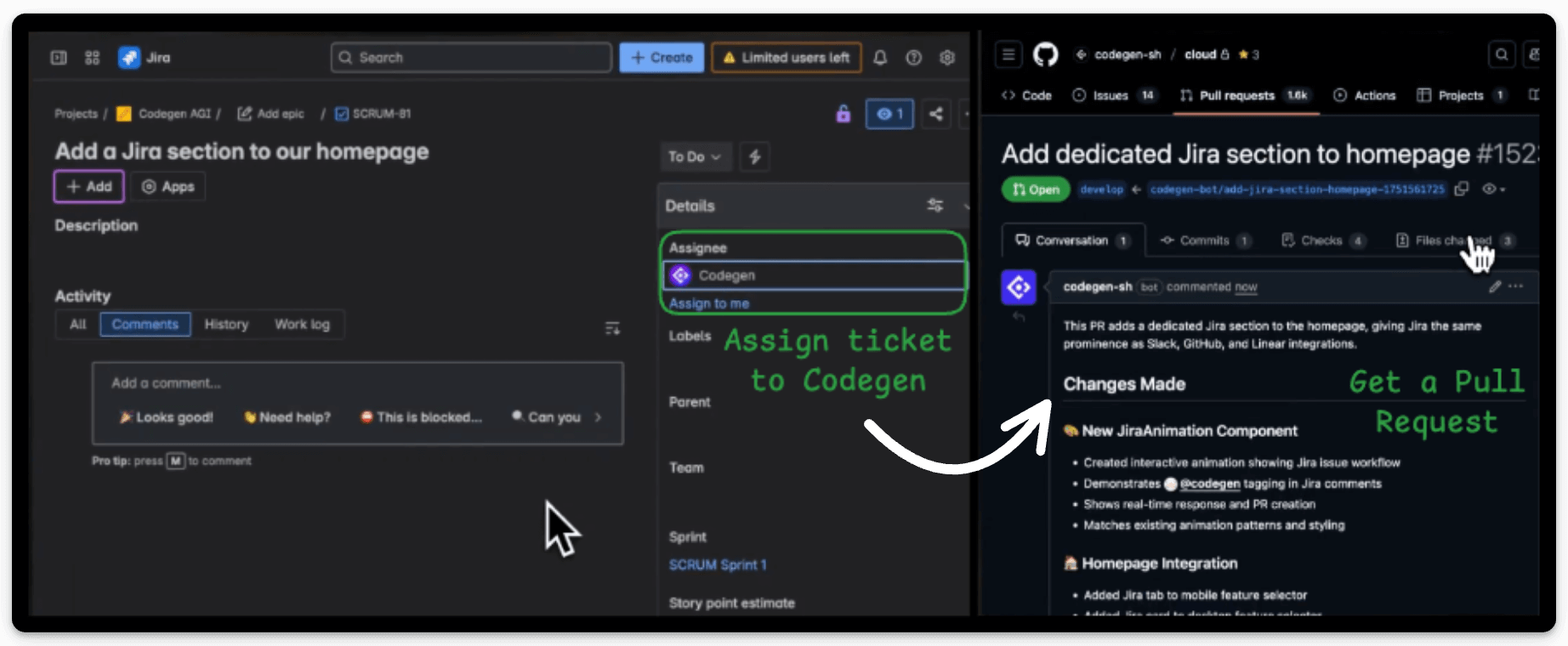
Task: Click the activity sort order icon
Action: pyautogui.click(x=612, y=328)
